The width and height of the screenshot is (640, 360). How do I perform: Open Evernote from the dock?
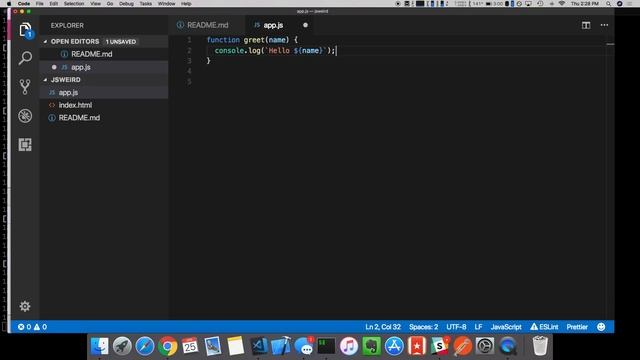pyautogui.click(x=371, y=346)
